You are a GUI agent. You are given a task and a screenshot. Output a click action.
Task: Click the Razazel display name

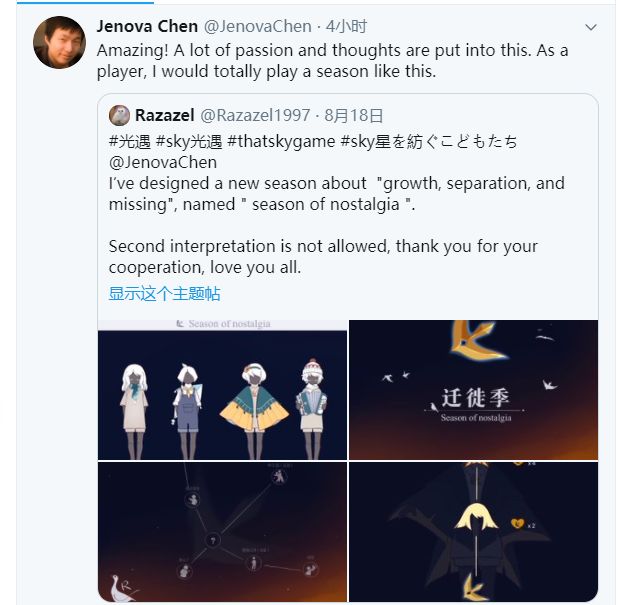(165, 116)
